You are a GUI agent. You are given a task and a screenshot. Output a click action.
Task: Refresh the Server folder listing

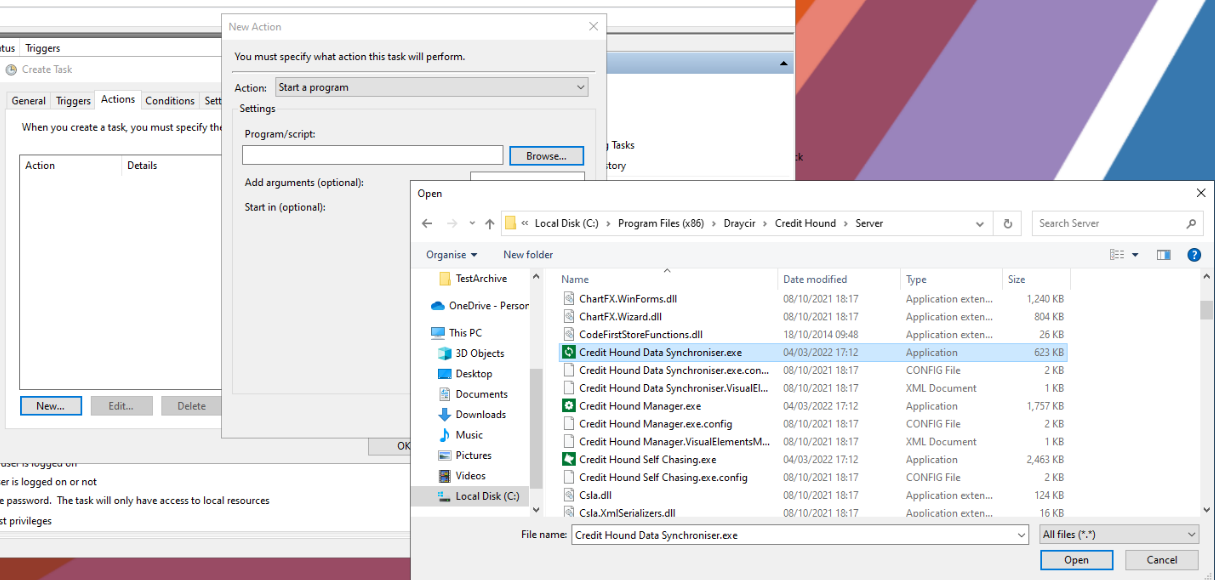pos(1008,224)
